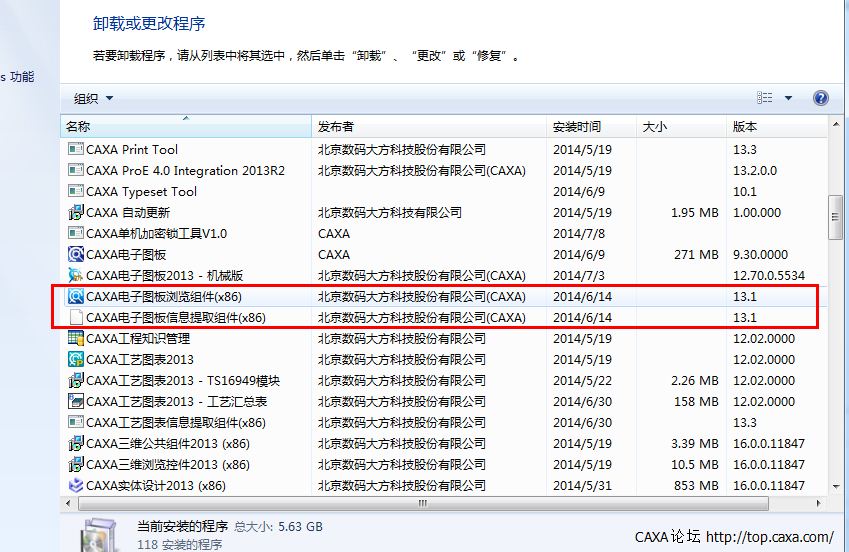Image resolution: width=849 pixels, height=552 pixels.
Task: Click vertical scrollbar up arrow
Action: coord(836,124)
